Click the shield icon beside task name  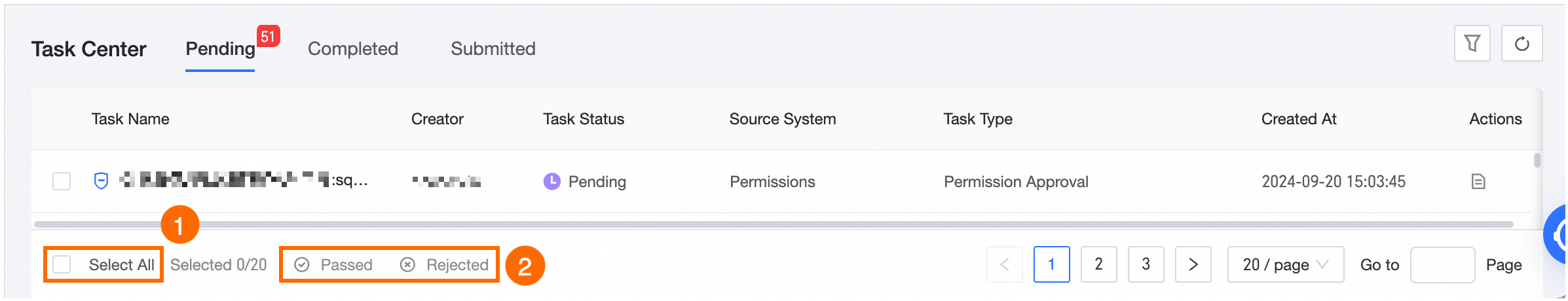101,181
